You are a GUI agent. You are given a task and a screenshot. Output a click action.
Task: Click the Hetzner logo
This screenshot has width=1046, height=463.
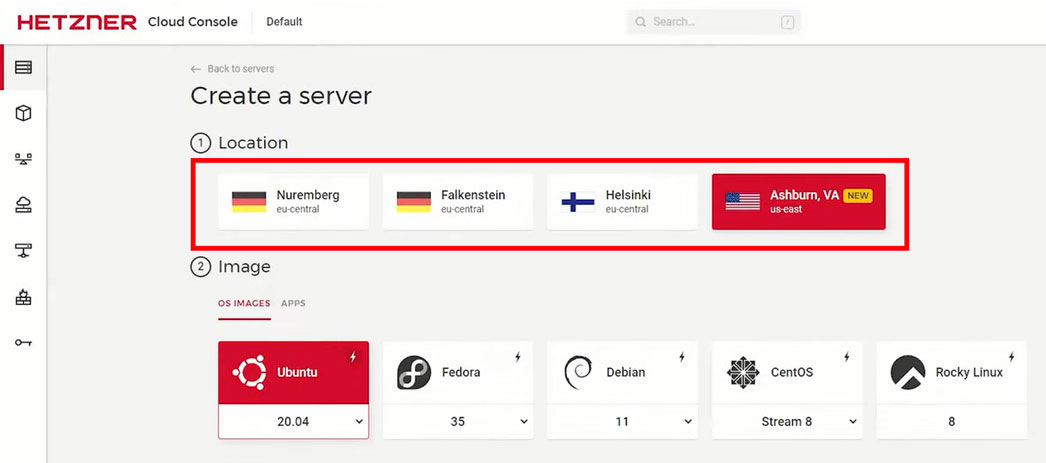(x=77, y=22)
